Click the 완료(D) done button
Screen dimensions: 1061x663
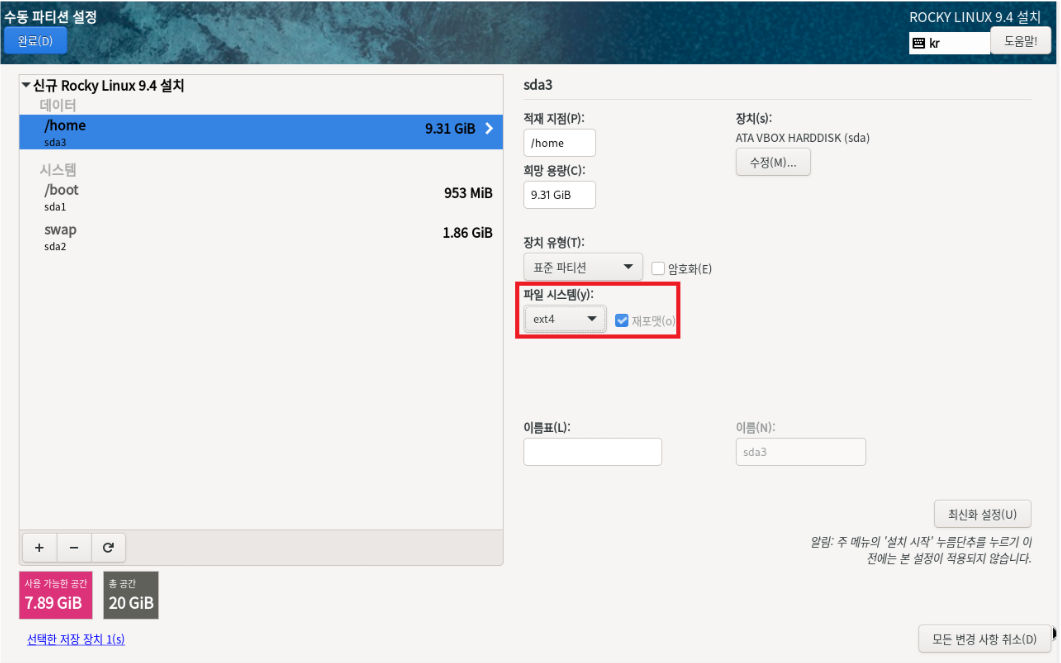point(35,41)
